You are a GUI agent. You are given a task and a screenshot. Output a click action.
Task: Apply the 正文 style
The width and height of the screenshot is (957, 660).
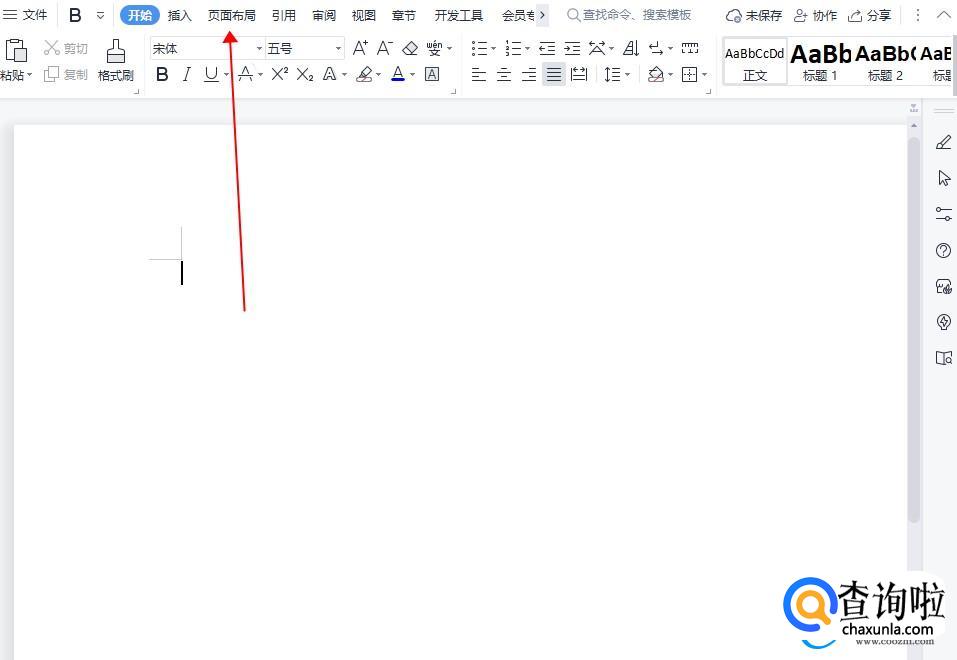755,61
